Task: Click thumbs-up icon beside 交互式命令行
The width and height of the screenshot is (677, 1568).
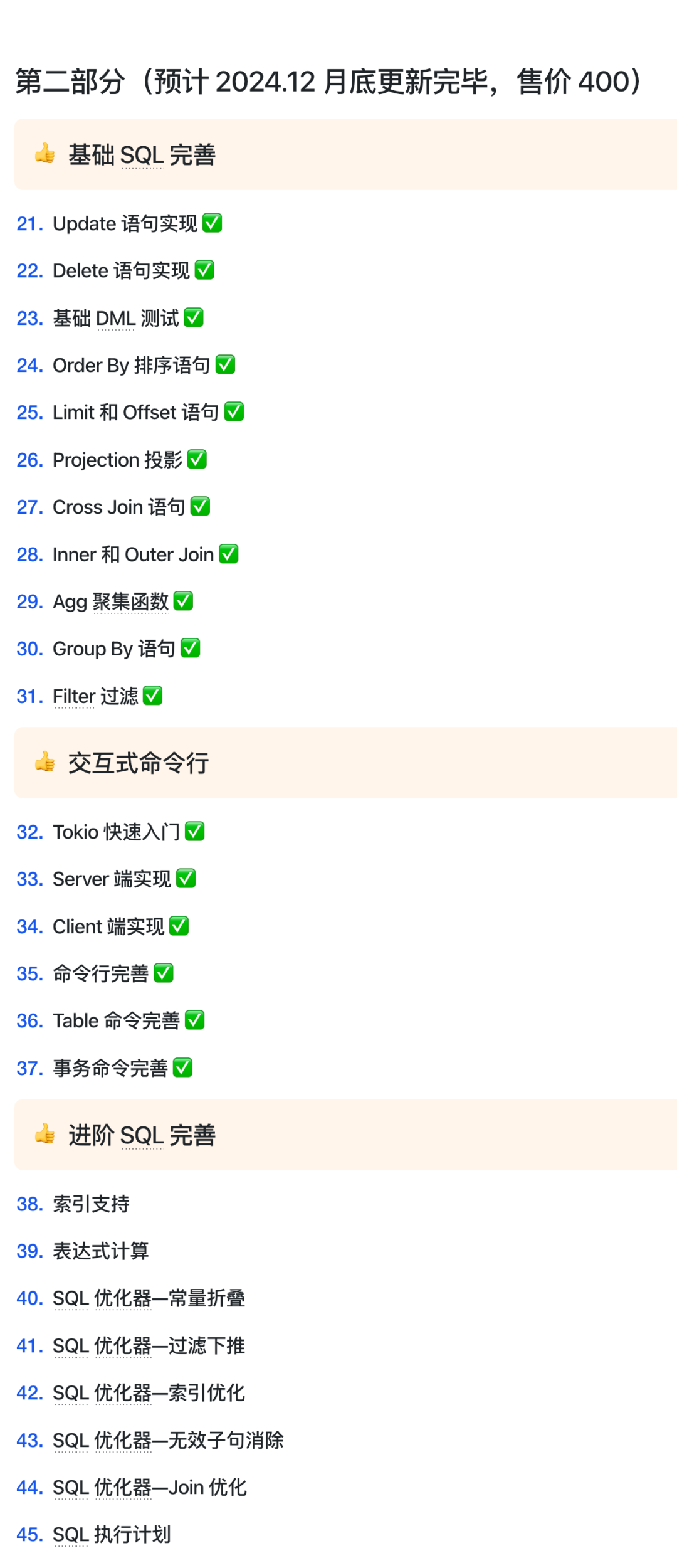Action: (45, 761)
